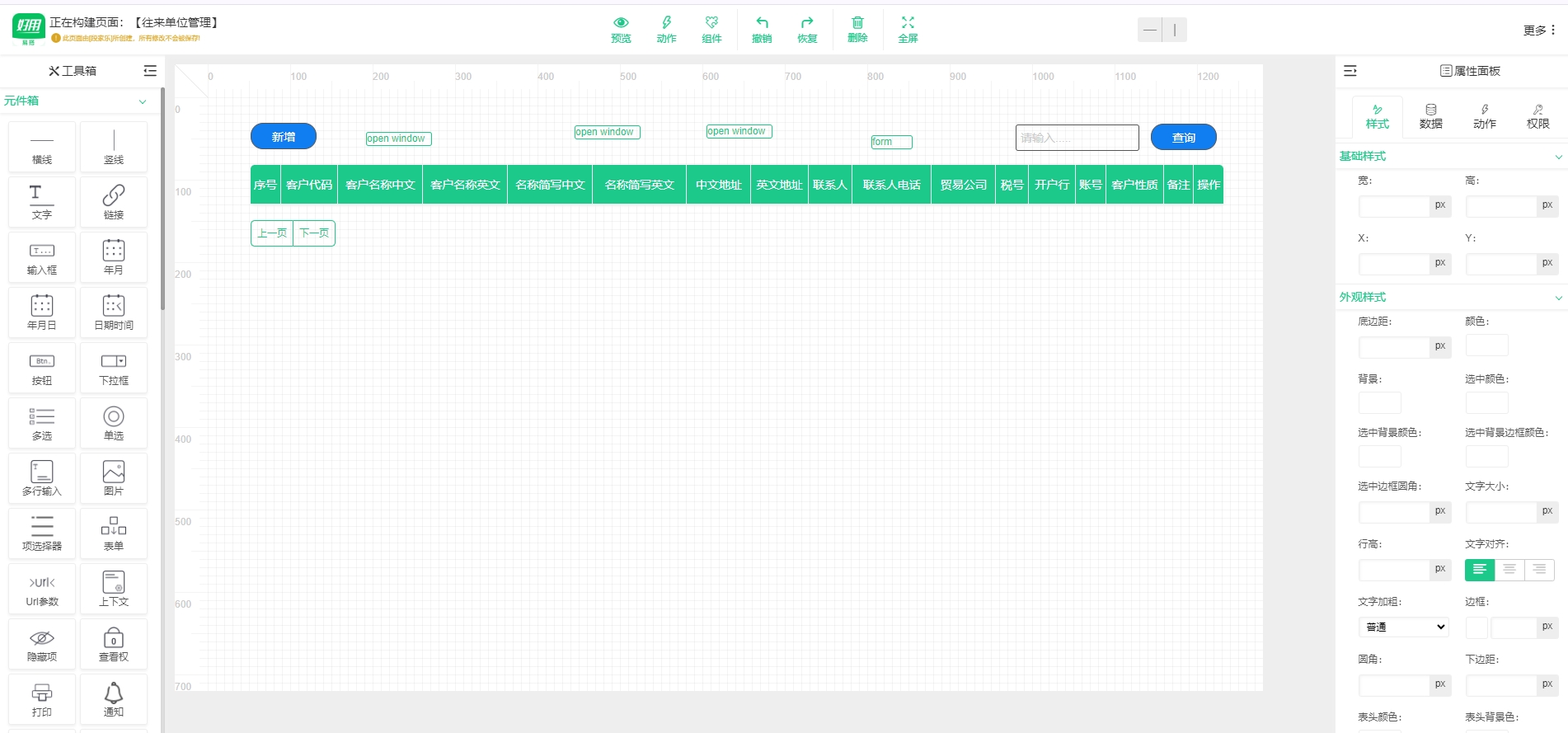Select the 贸易公司 table header column

pyautogui.click(x=964, y=185)
